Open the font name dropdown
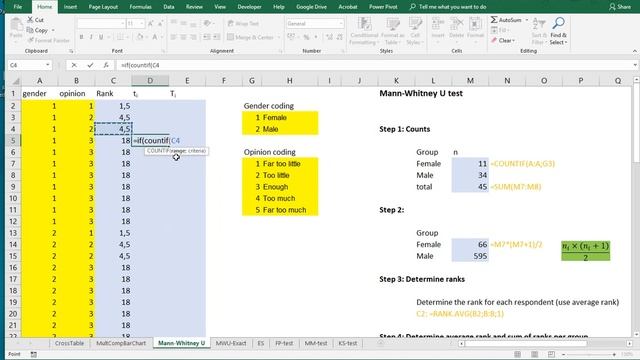This screenshot has height=360, width=640. tap(122, 24)
